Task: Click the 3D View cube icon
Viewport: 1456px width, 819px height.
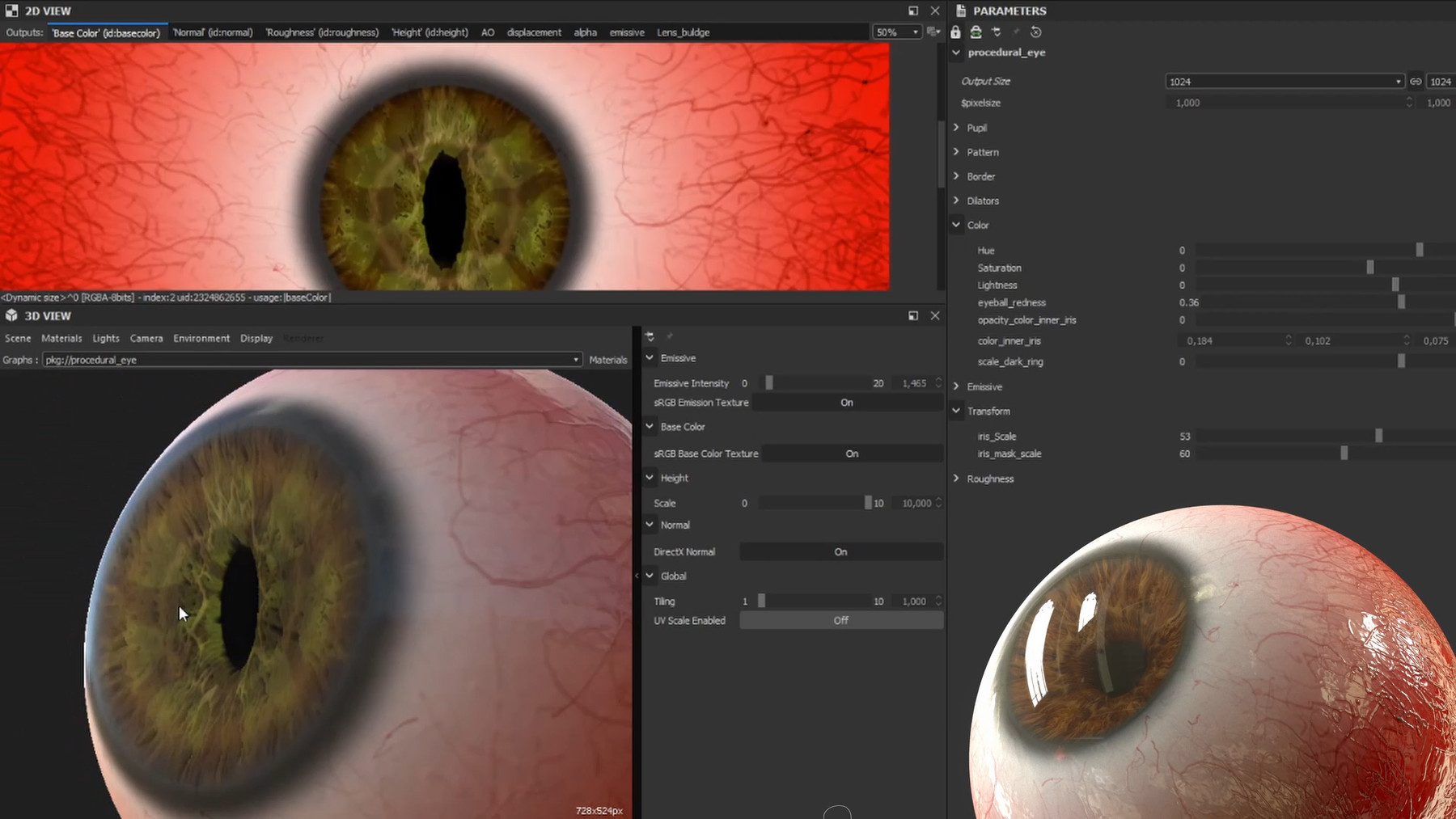Action: (x=11, y=315)
